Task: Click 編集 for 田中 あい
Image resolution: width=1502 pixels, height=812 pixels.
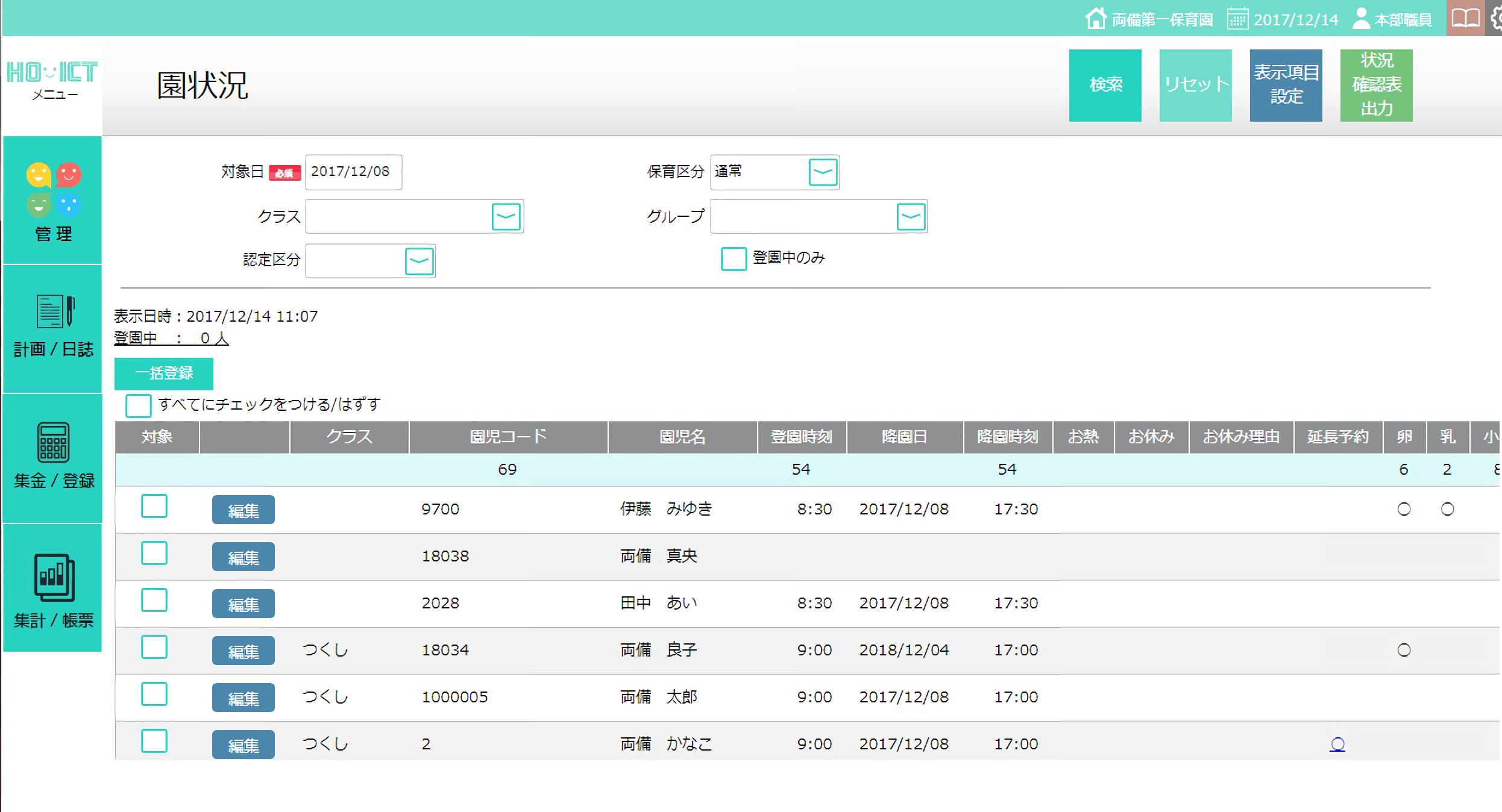Action: 244,604
